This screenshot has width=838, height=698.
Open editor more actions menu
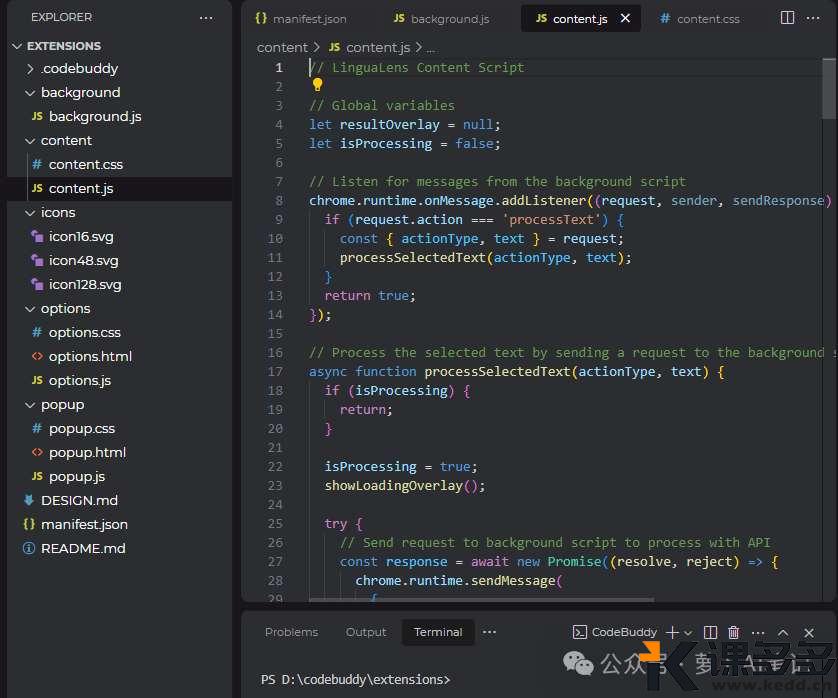click(813, 18)
